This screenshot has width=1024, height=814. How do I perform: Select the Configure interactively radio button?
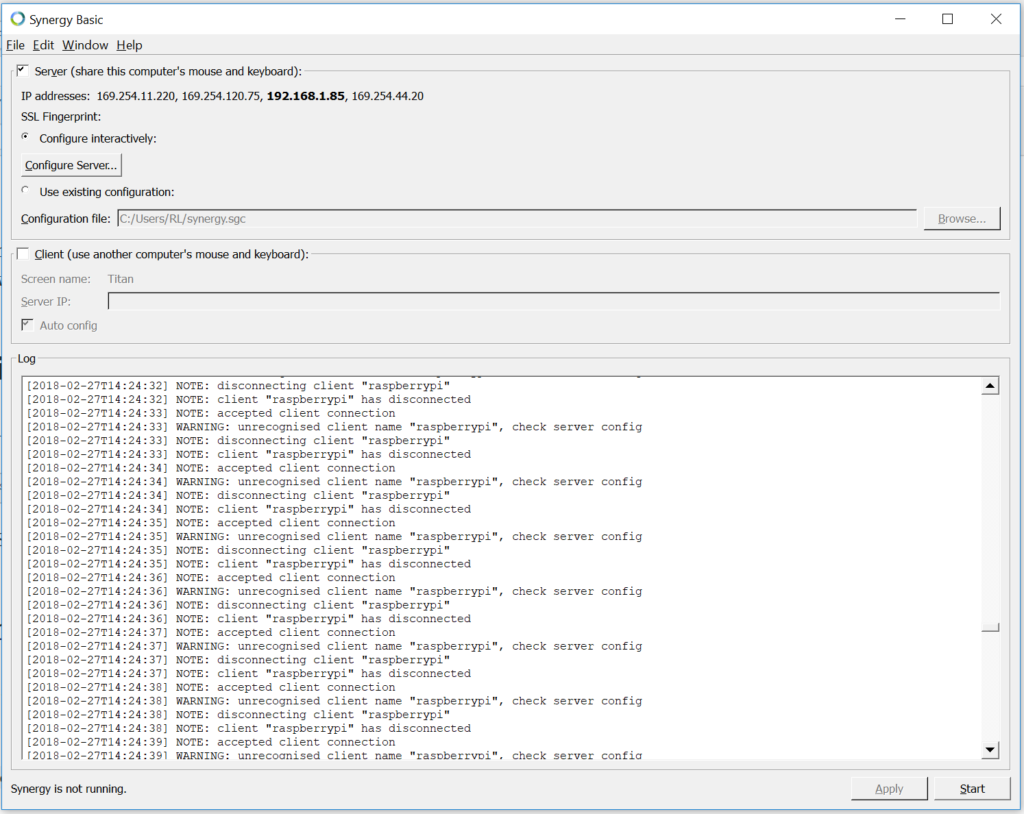click(25, 137)
